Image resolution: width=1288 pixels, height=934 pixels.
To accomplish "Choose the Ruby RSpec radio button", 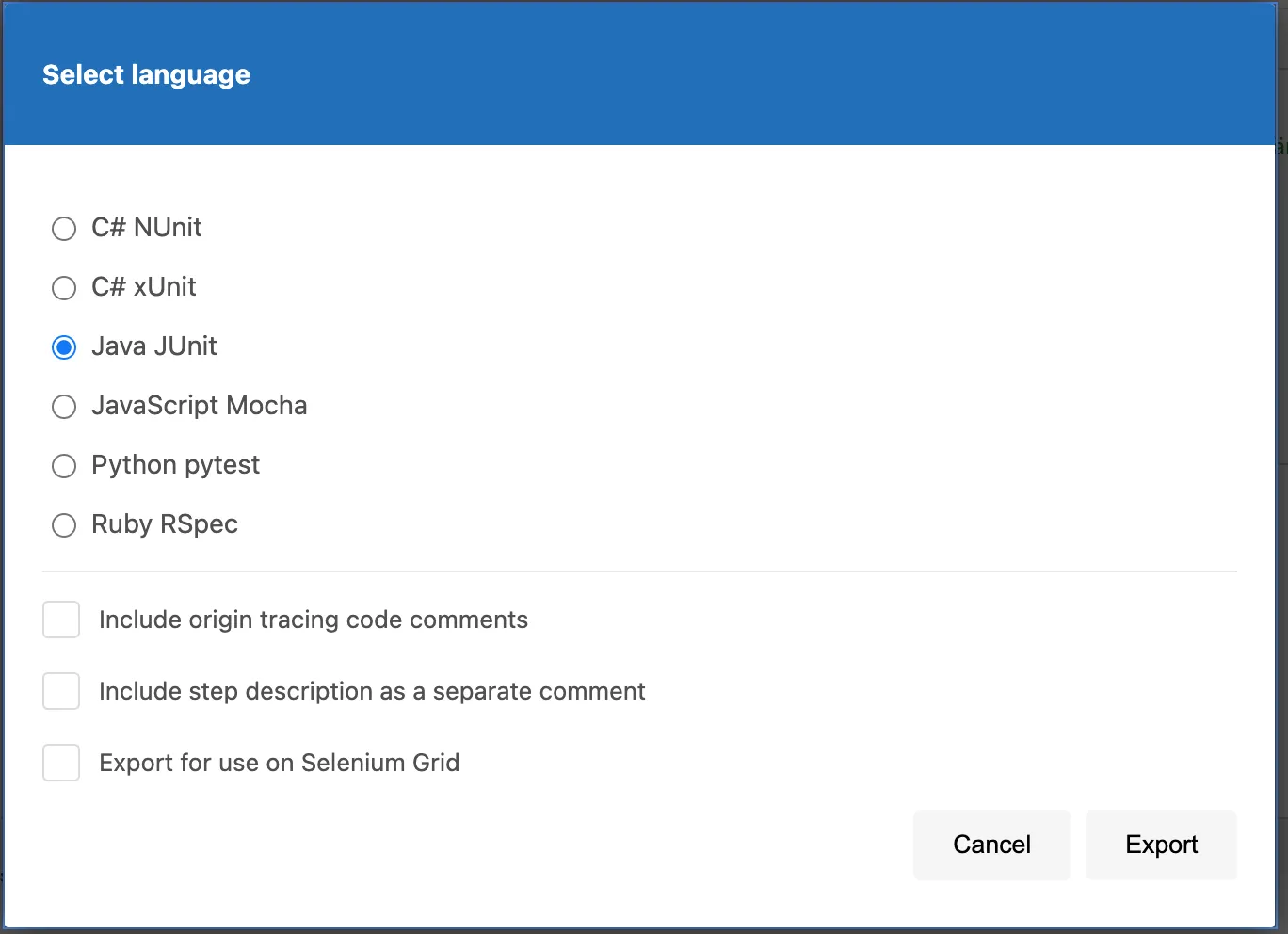I will pos(64,525).
